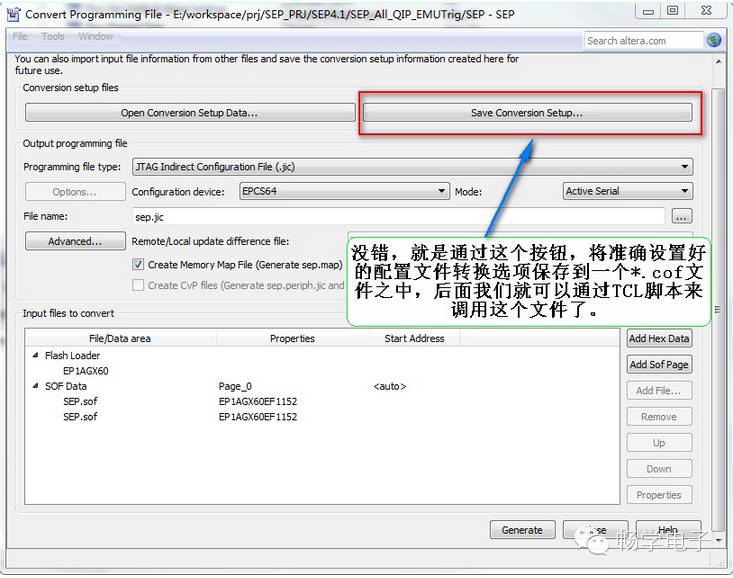Image resolution: width=733 pixels, height=578 pixels.
Task: Click the Convert Programming File title bar icon
Action: [x=13, y=14]
